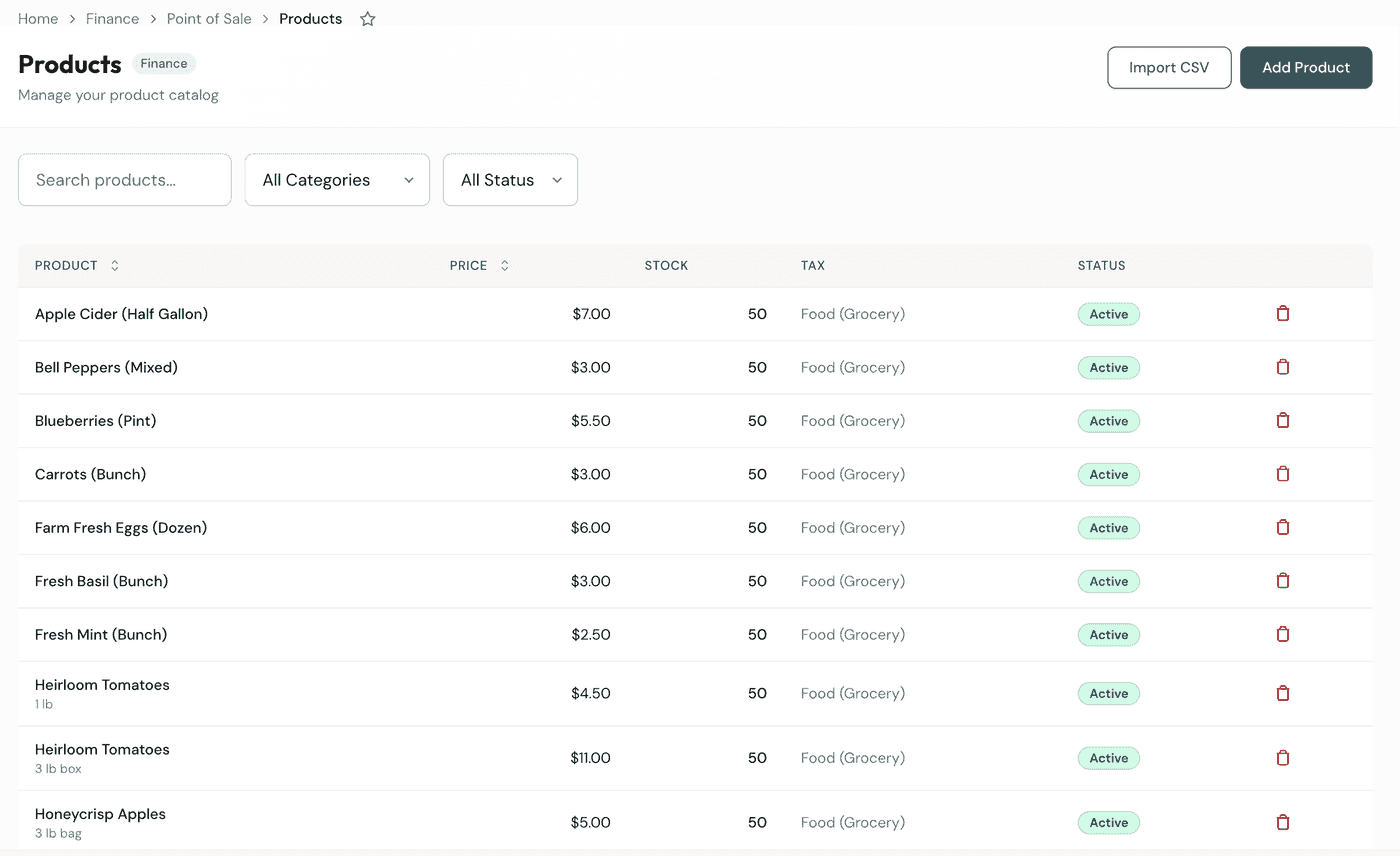Delete the Honeycrisp Apples entry

coord(1283,822)
